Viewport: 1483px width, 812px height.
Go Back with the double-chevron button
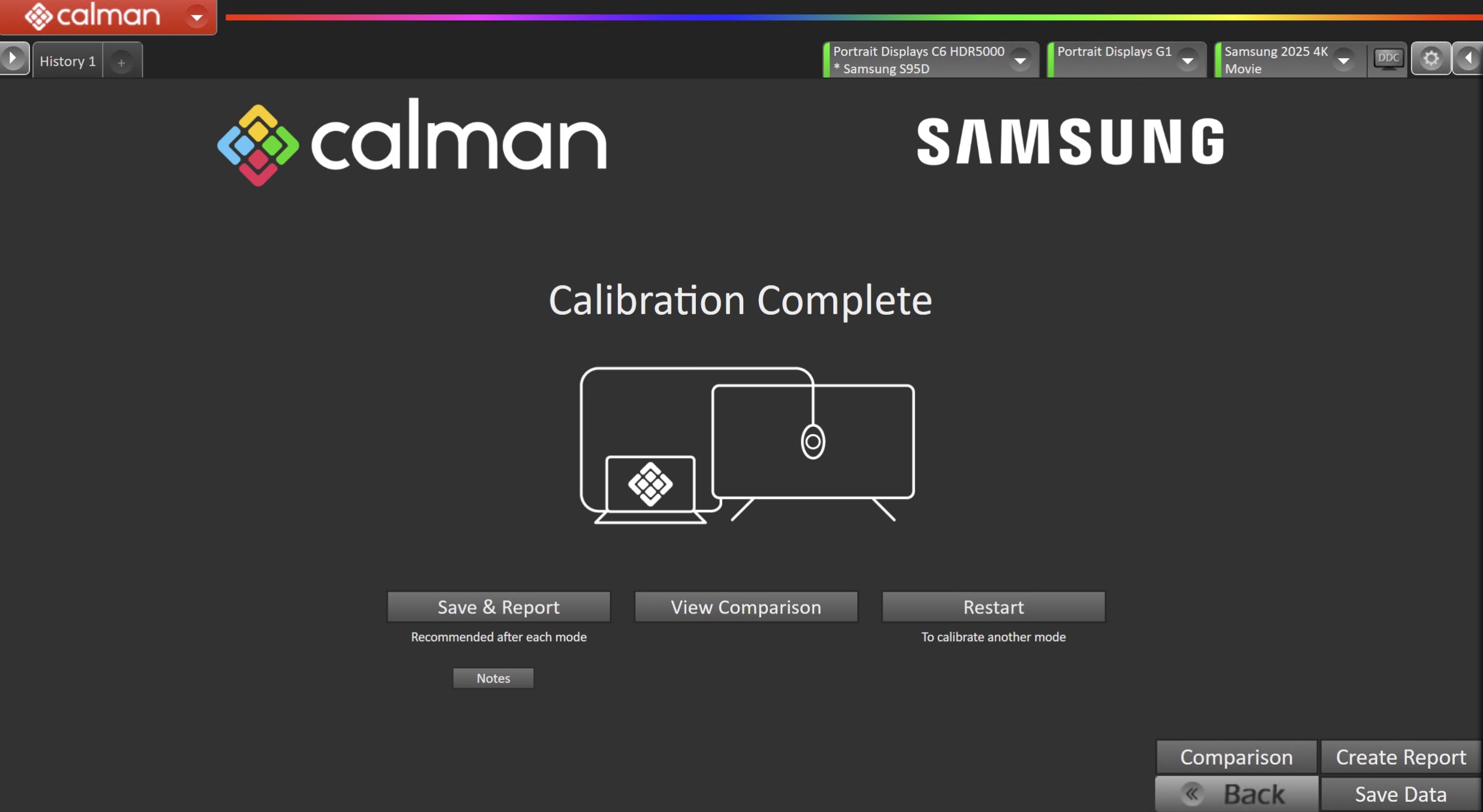(1236, 794)
